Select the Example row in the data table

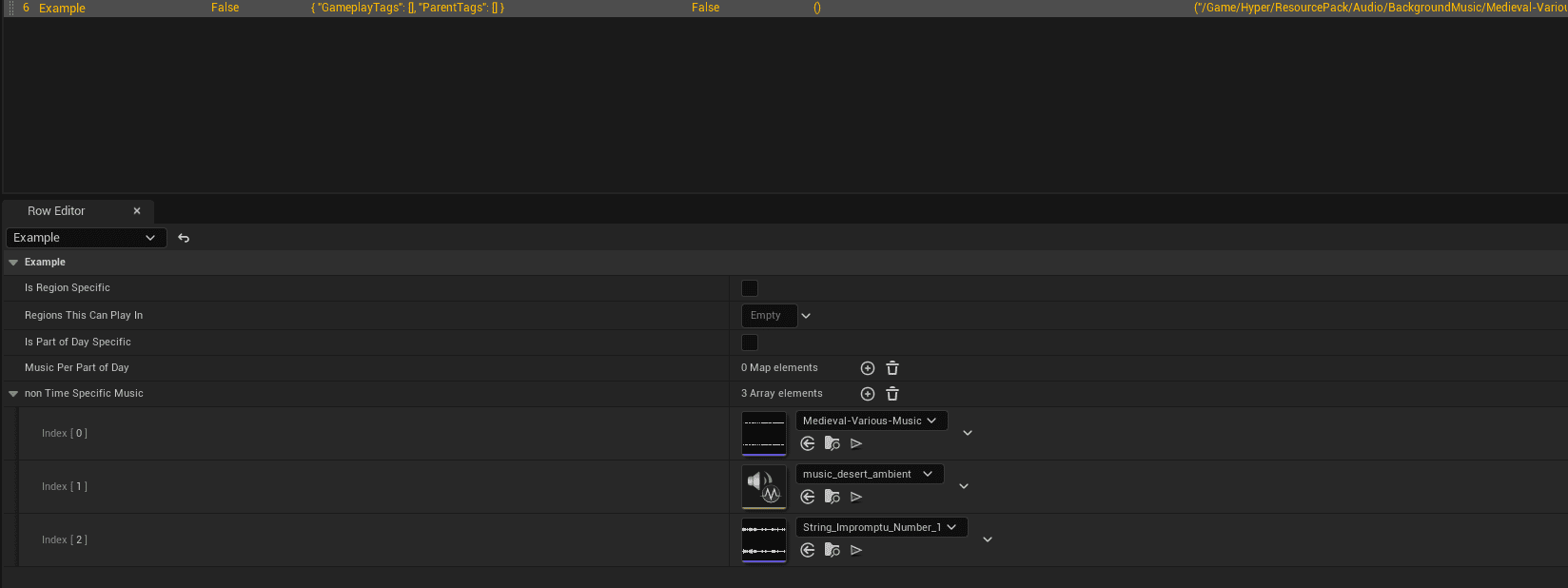[x=62, y=8]
